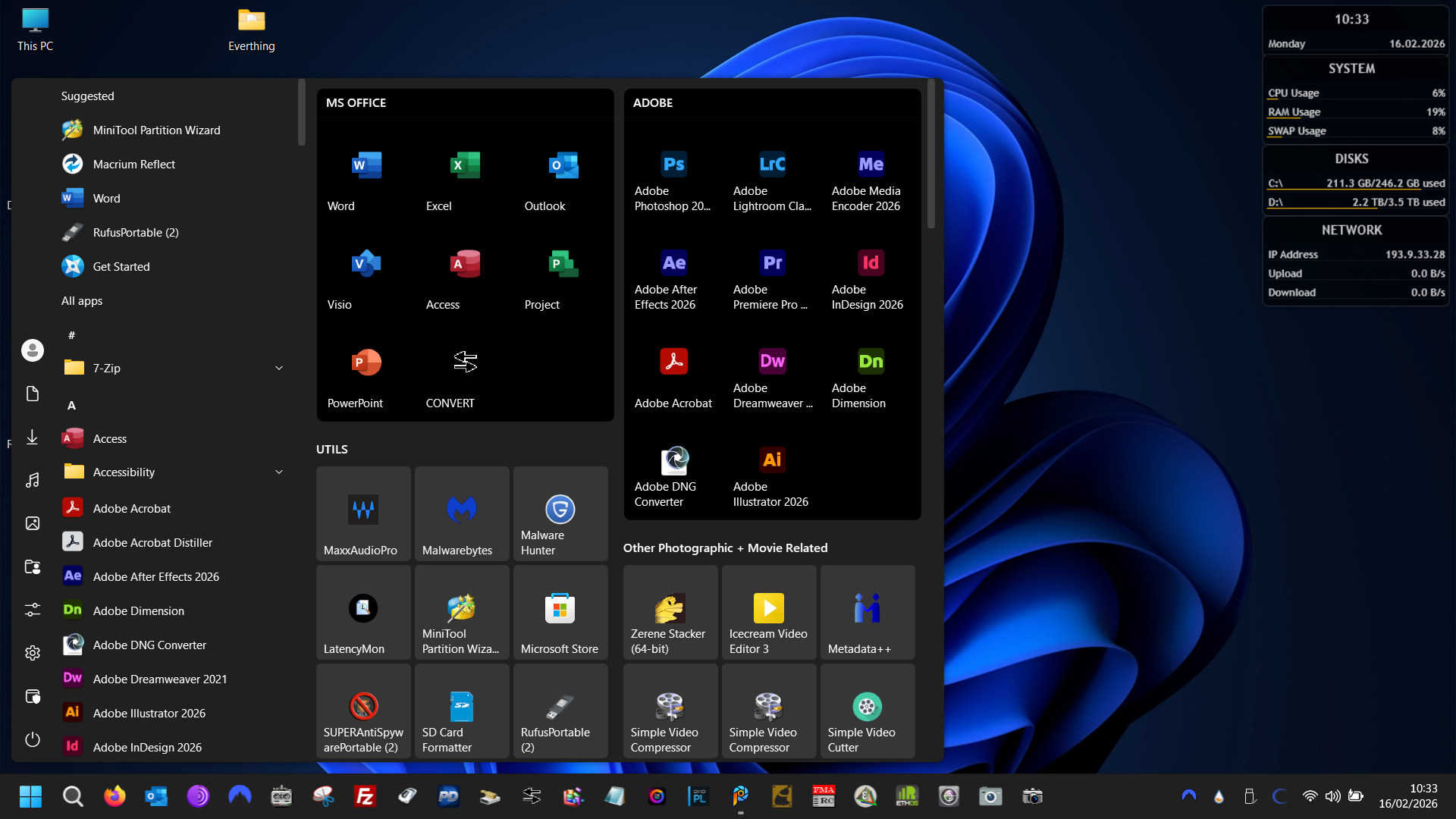Click the Power button in sidebar
1456x819 pixels.
click(32, 739)
